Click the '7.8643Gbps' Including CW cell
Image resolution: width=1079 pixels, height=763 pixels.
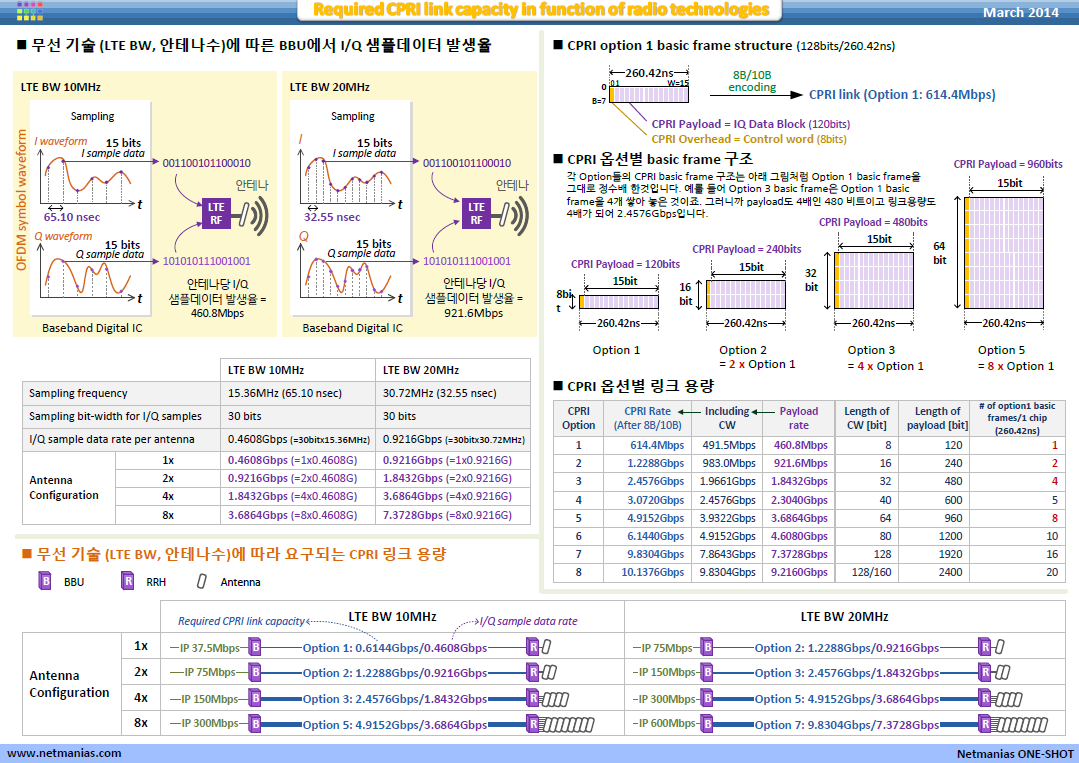(727, 554)
